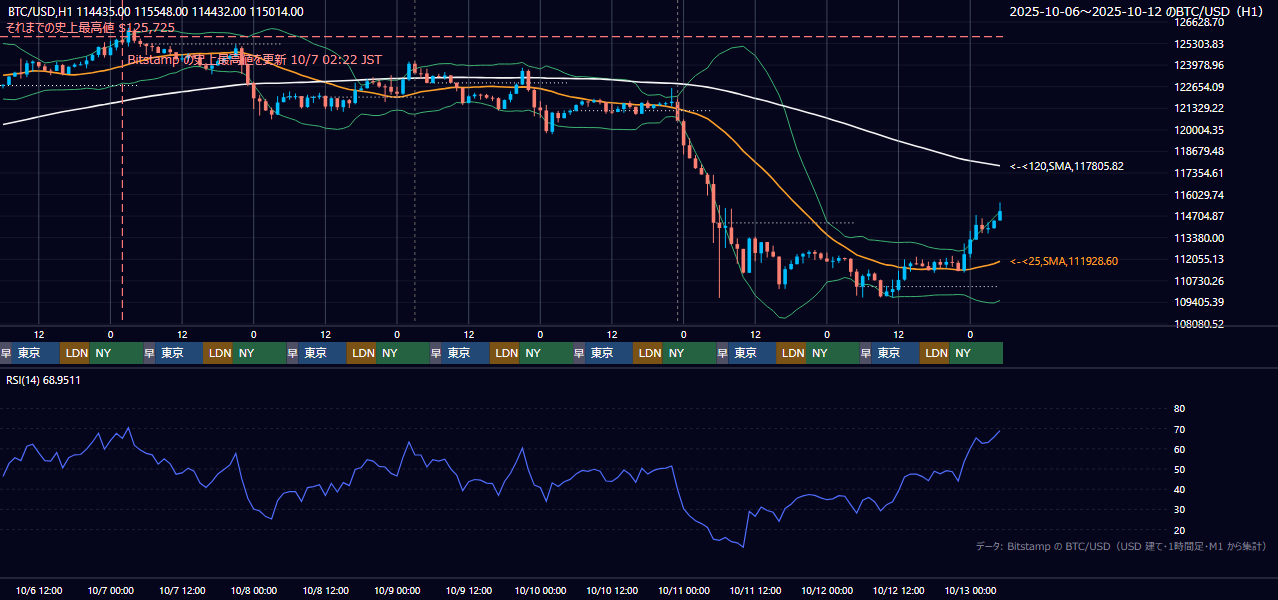Click RSI scale value 70
The width and height of the screenshot is (1278, 600).
[x=1179, y=429]
